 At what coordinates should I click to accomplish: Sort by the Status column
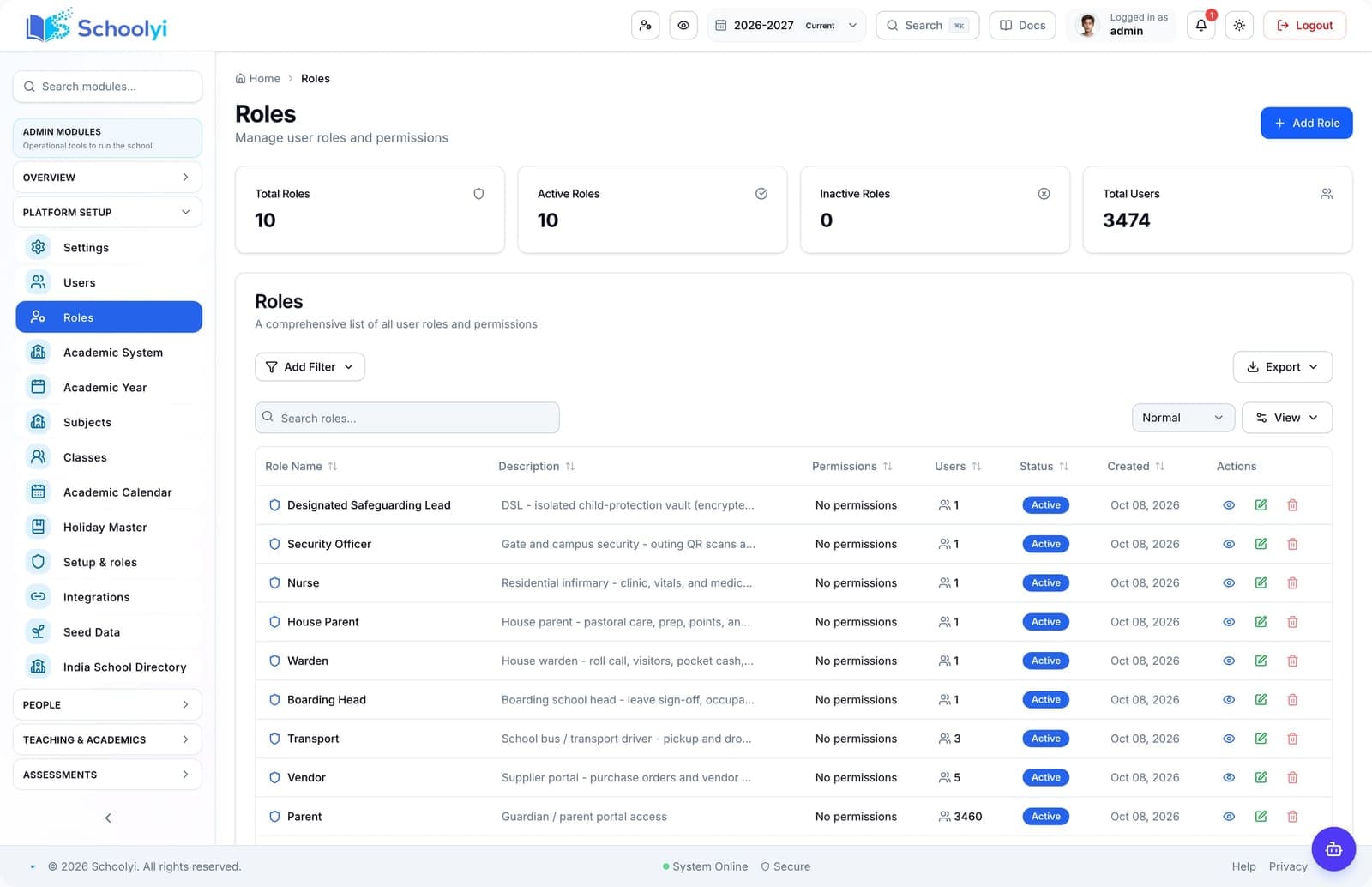pyautogui.click(x=1044, y=467)
